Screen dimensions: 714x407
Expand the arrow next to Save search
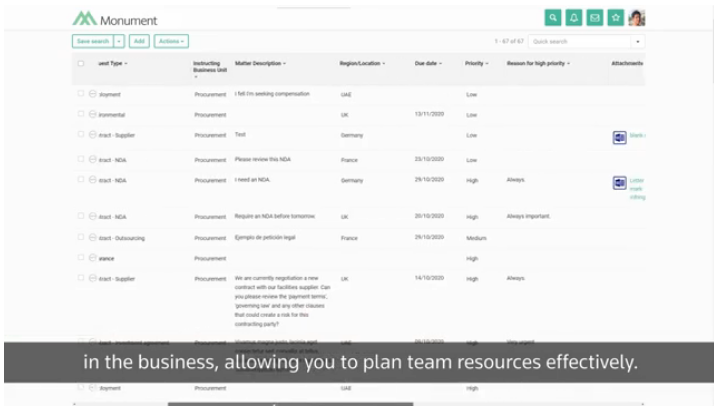(x=119, y=41)
